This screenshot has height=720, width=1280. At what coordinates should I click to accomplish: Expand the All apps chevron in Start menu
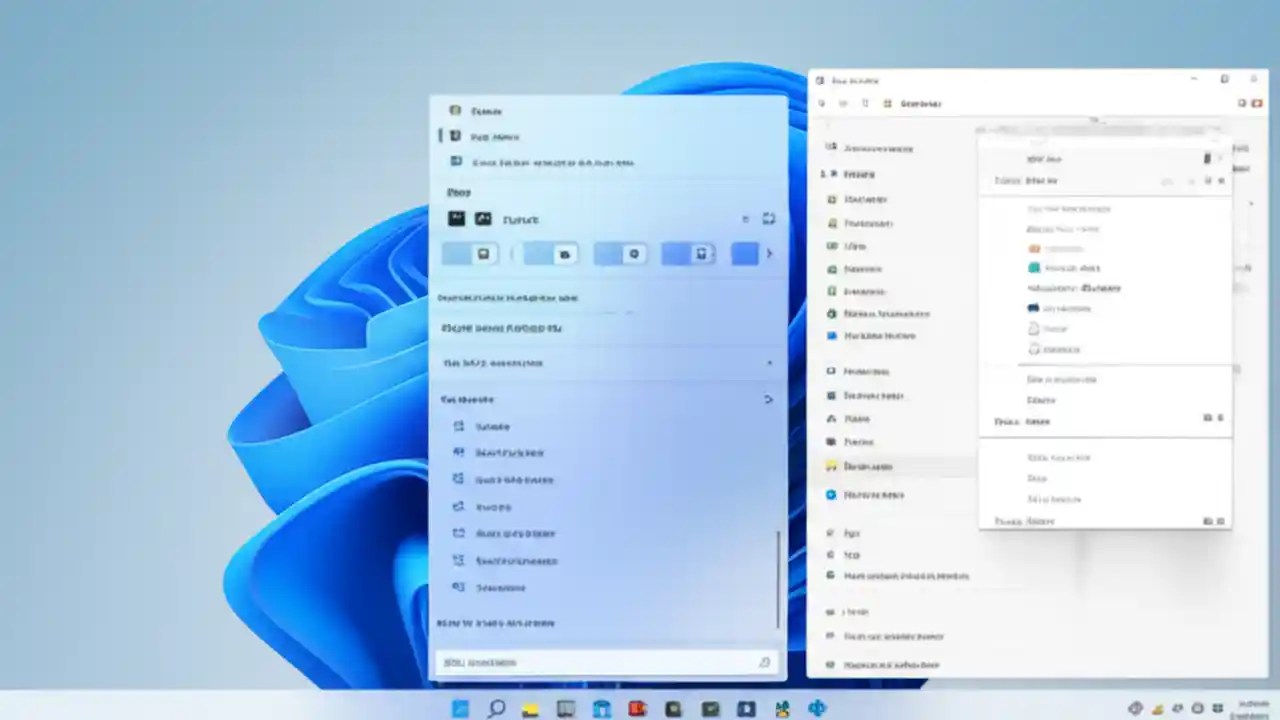pyautogui.click(x=768, y=399)
